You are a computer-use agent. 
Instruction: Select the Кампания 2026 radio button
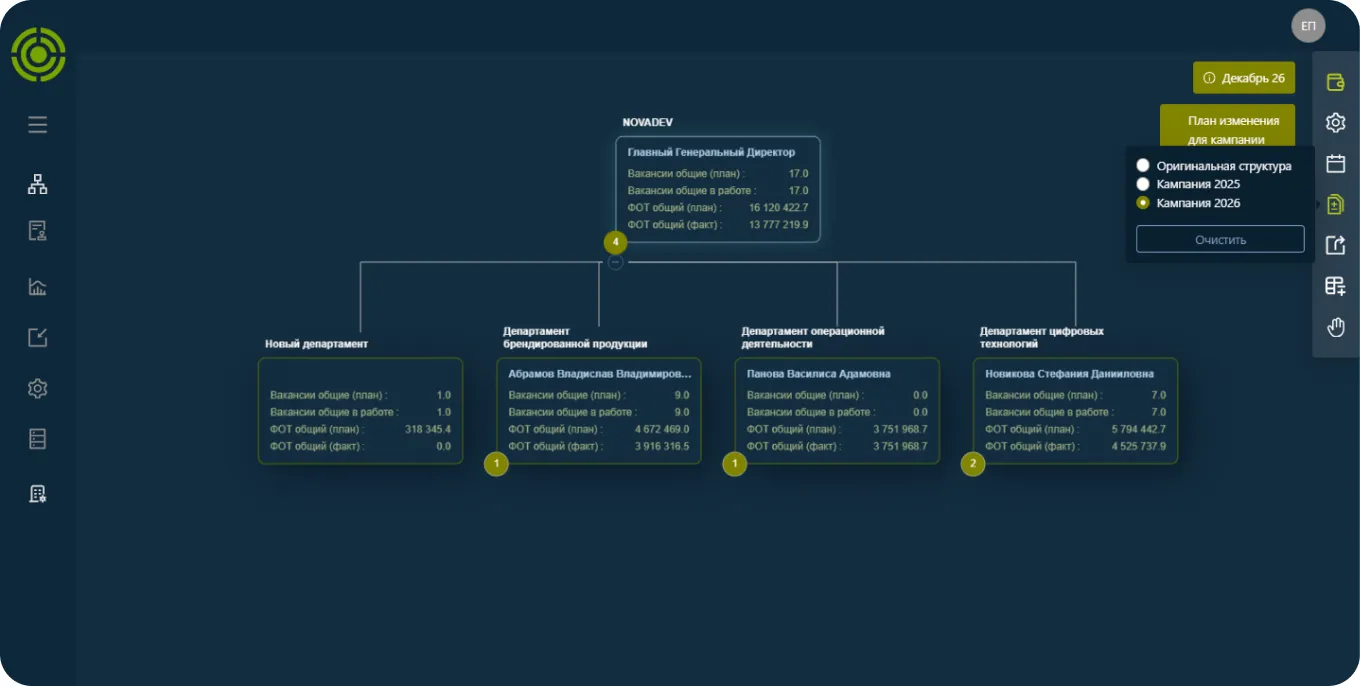[x=1188, y=203]
